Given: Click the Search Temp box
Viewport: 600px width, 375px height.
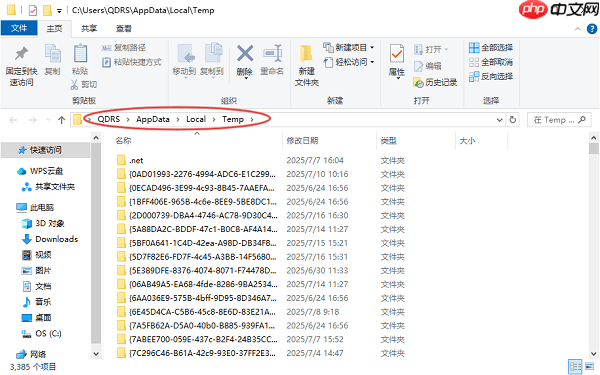Looking at the screenshot, I should click(x=559, y=120).
